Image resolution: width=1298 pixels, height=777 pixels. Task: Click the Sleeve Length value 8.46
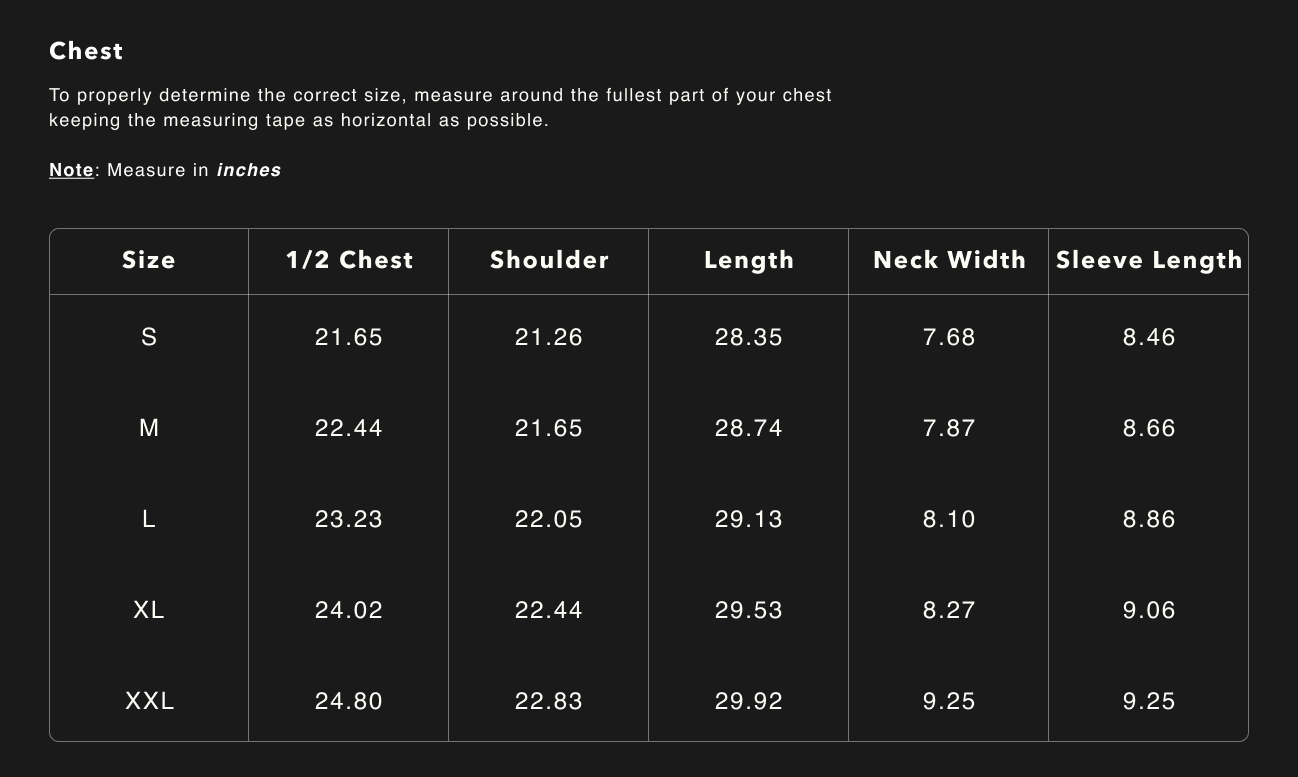pyautogui.click(x=1149, y=337)
